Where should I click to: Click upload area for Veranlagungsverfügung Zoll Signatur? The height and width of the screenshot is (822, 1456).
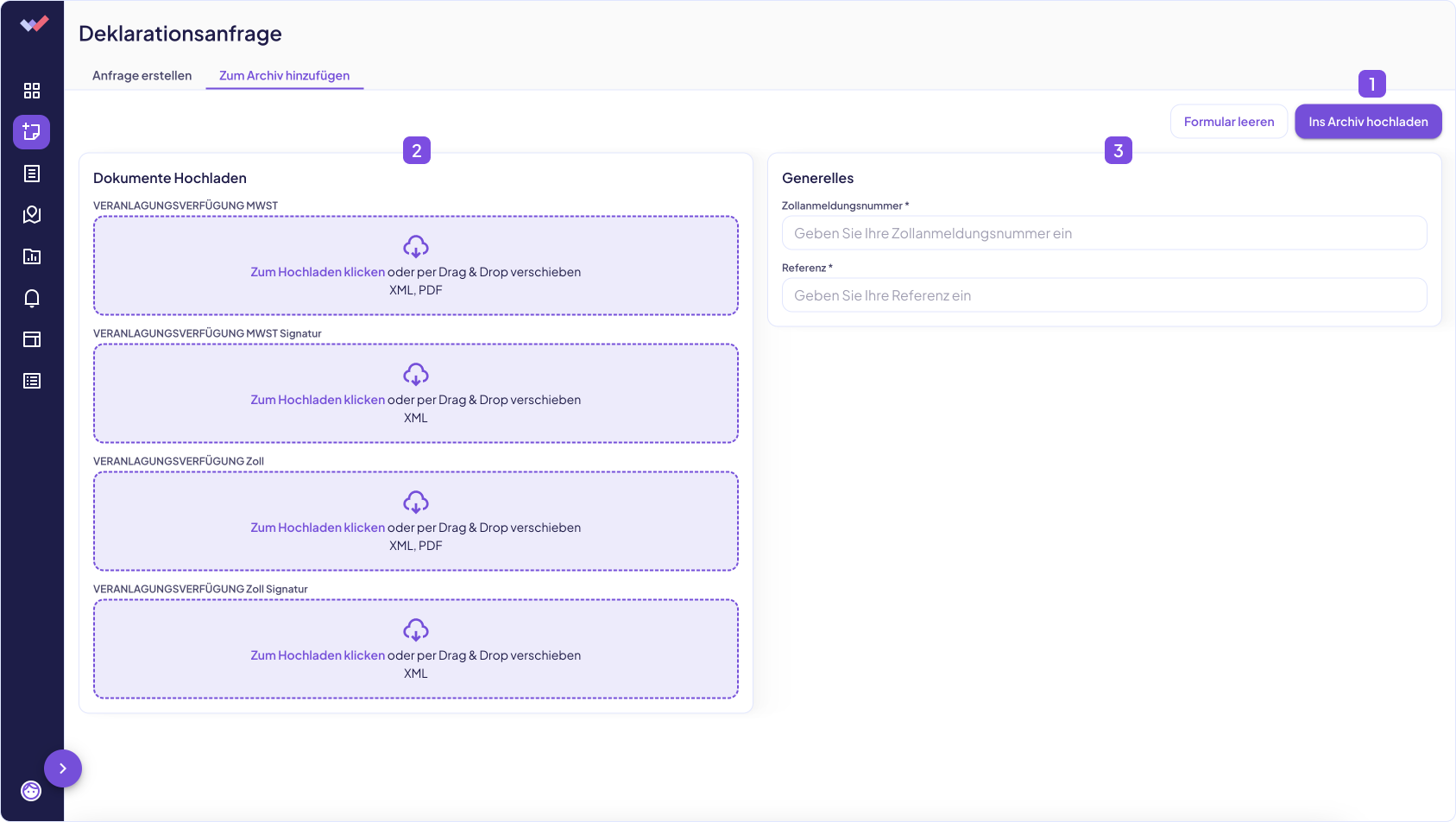pyautogui.click(x=415, y=649)
